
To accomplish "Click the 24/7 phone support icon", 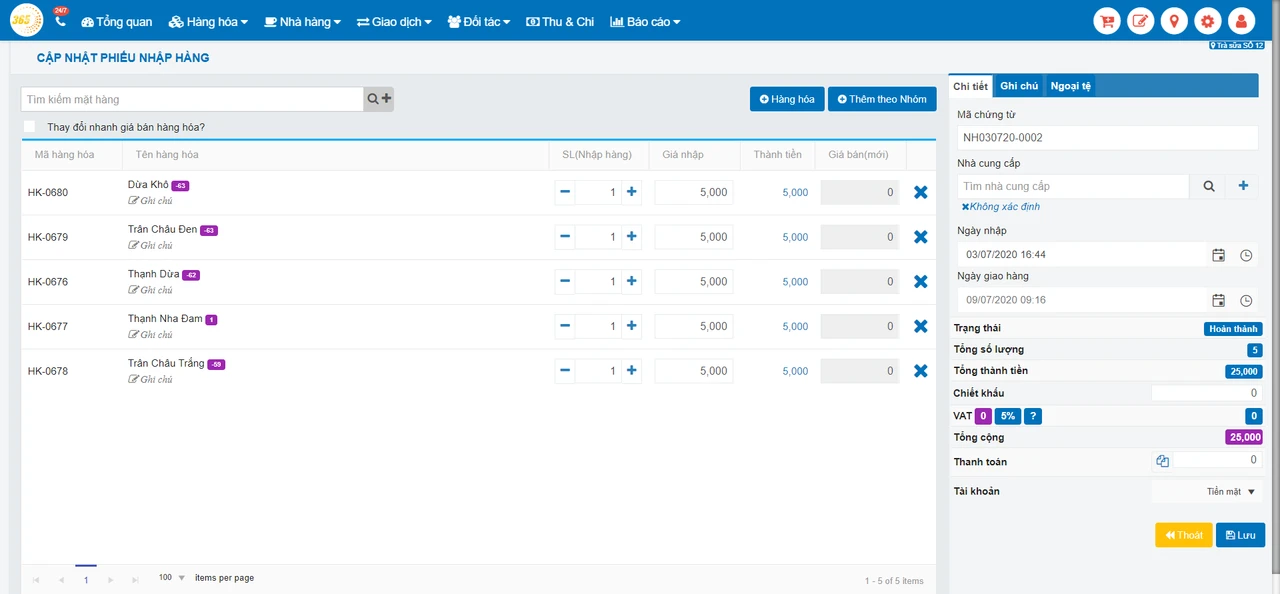I will click(60, 19).
